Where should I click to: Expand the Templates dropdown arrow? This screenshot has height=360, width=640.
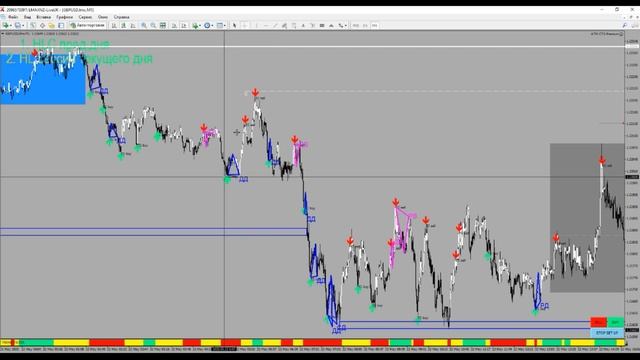pyautogui.click(x=224, y=25)
